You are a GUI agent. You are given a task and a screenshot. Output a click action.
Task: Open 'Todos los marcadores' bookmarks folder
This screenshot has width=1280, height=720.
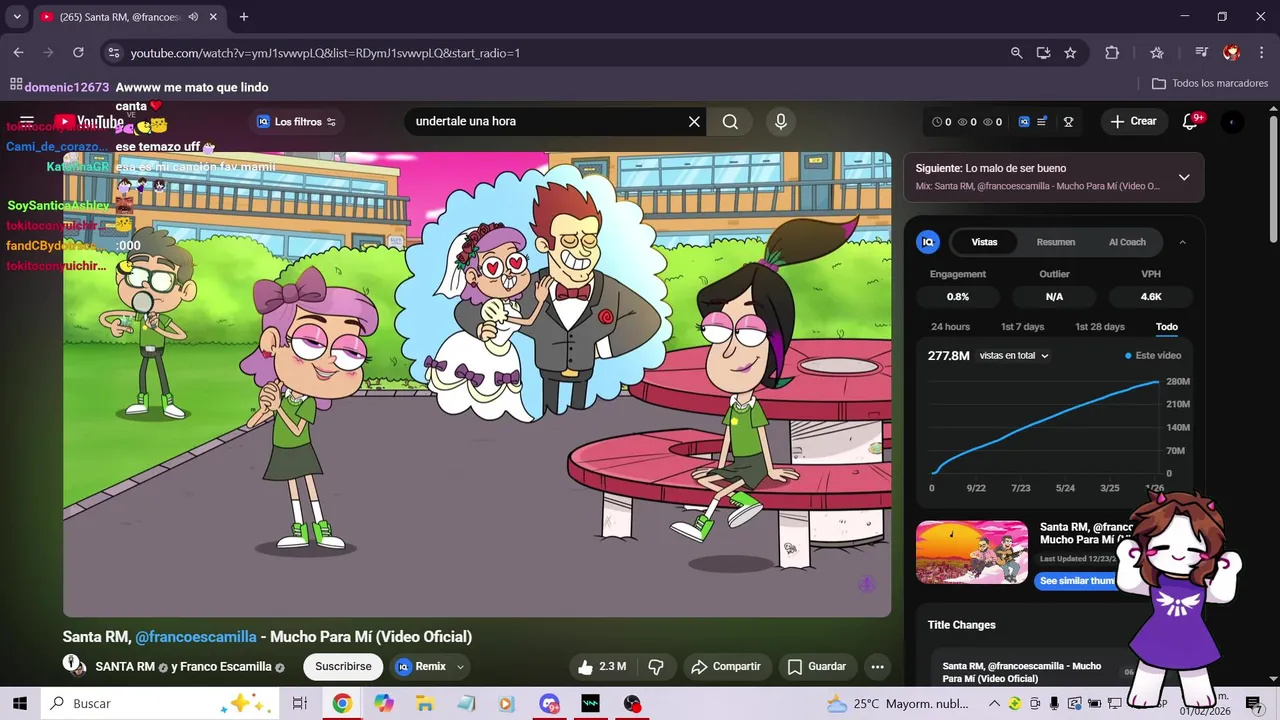pyautogui.click(x=1210, y=84)
